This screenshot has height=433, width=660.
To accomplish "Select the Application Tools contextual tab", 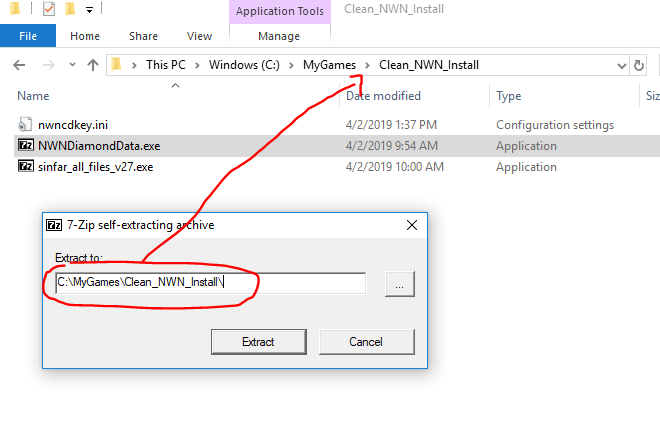I will [x=280, y=11].
